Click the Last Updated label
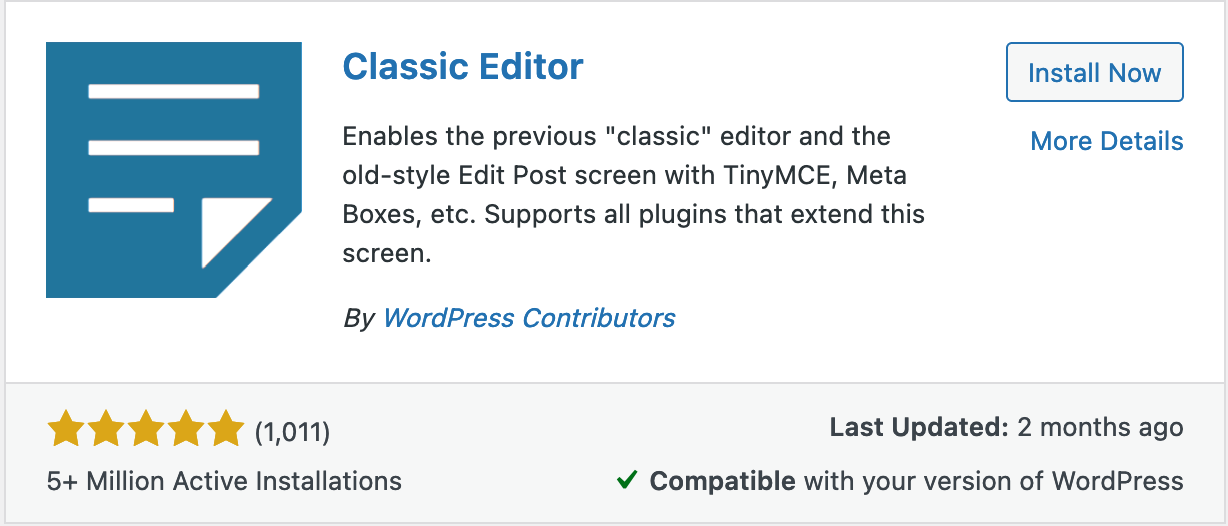The width and height of the screenshot is (1228, 526). 918,428
